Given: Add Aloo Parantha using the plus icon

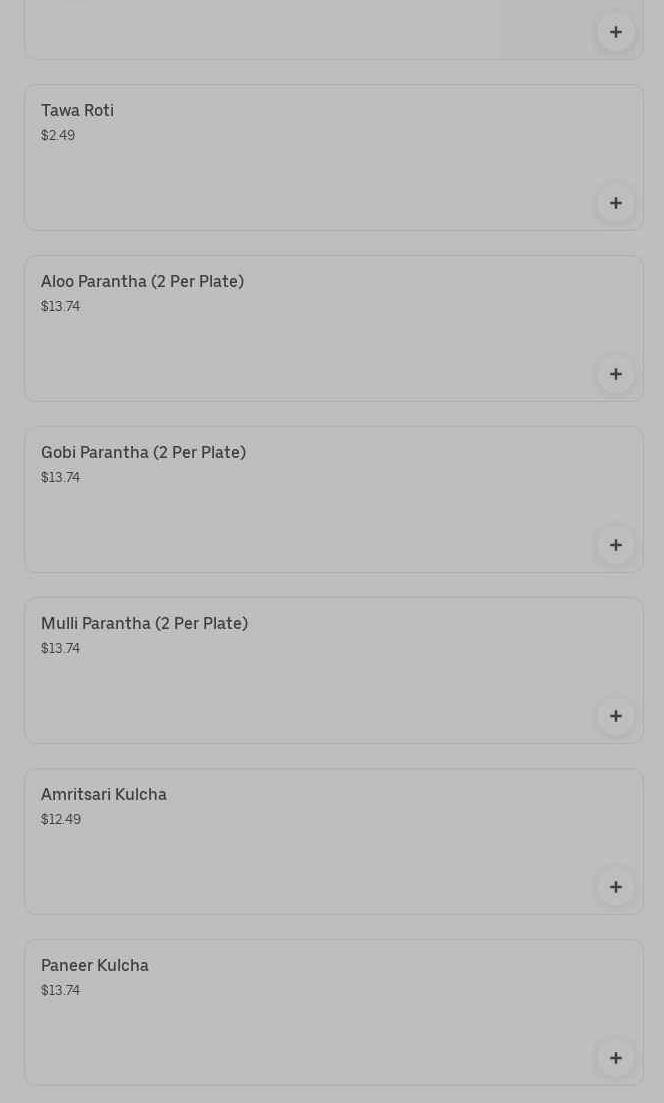Looking at the screenshot, I should tap(615, 374).
